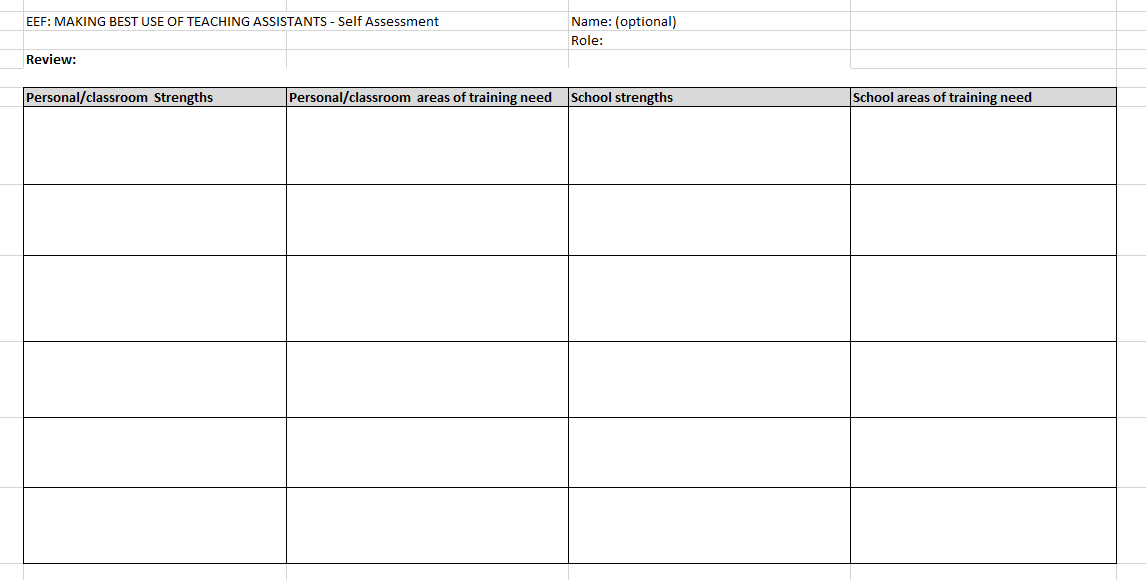
Task: Click last blank row cell under Personal/classroom Strengths
Action: tap(154, 525)
